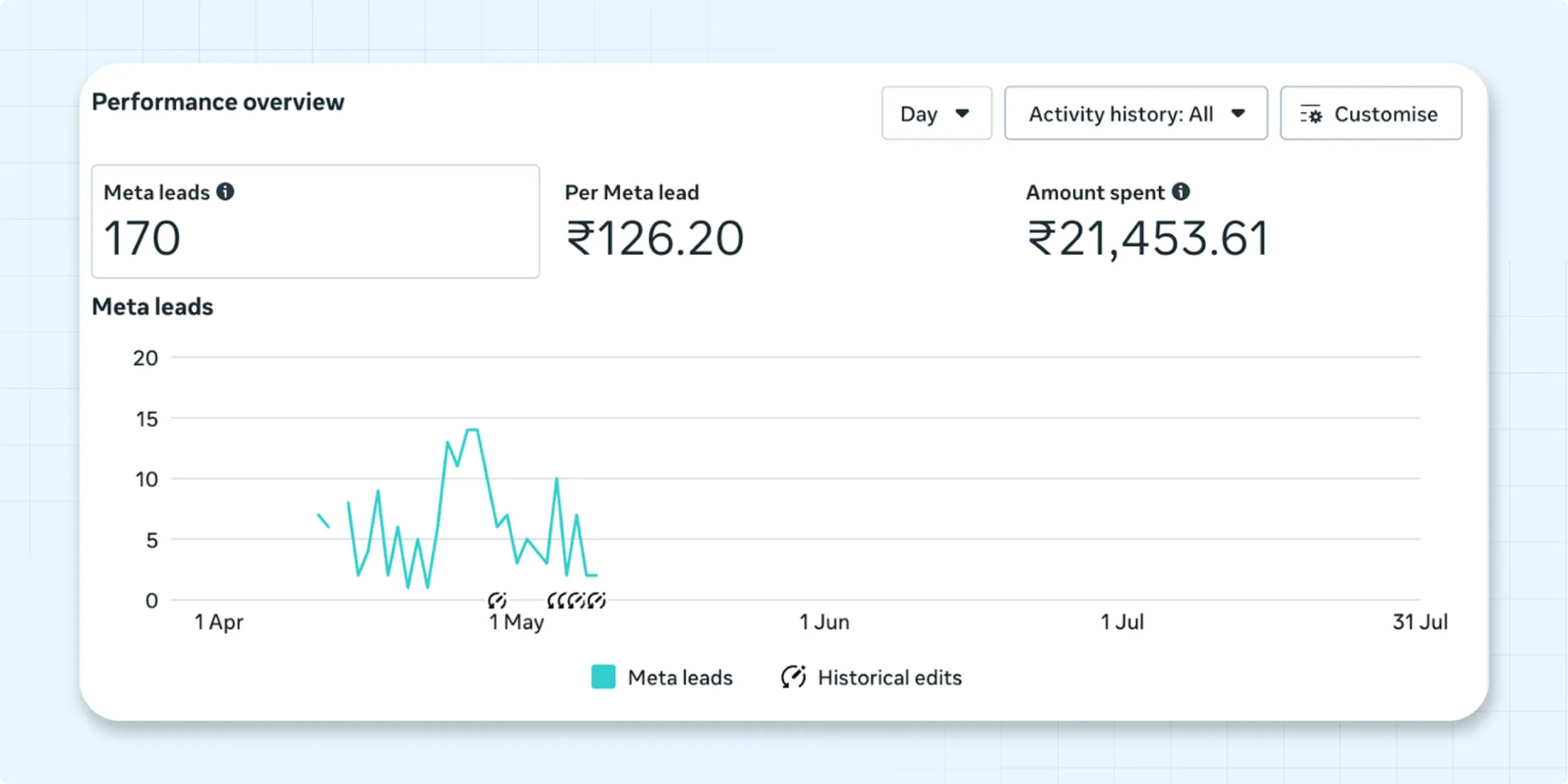Toggle the Meta leads series via legend label

680,677
